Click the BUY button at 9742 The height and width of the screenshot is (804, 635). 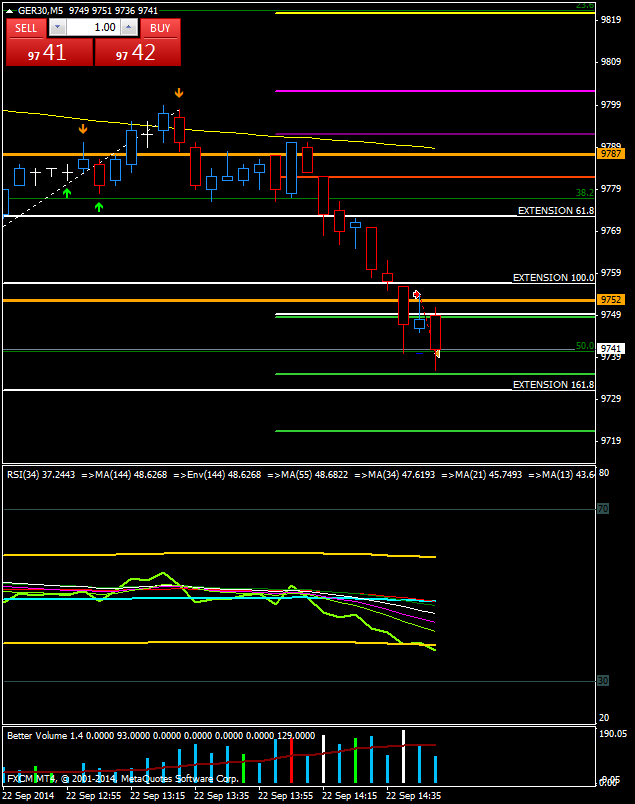pos(138,53)
